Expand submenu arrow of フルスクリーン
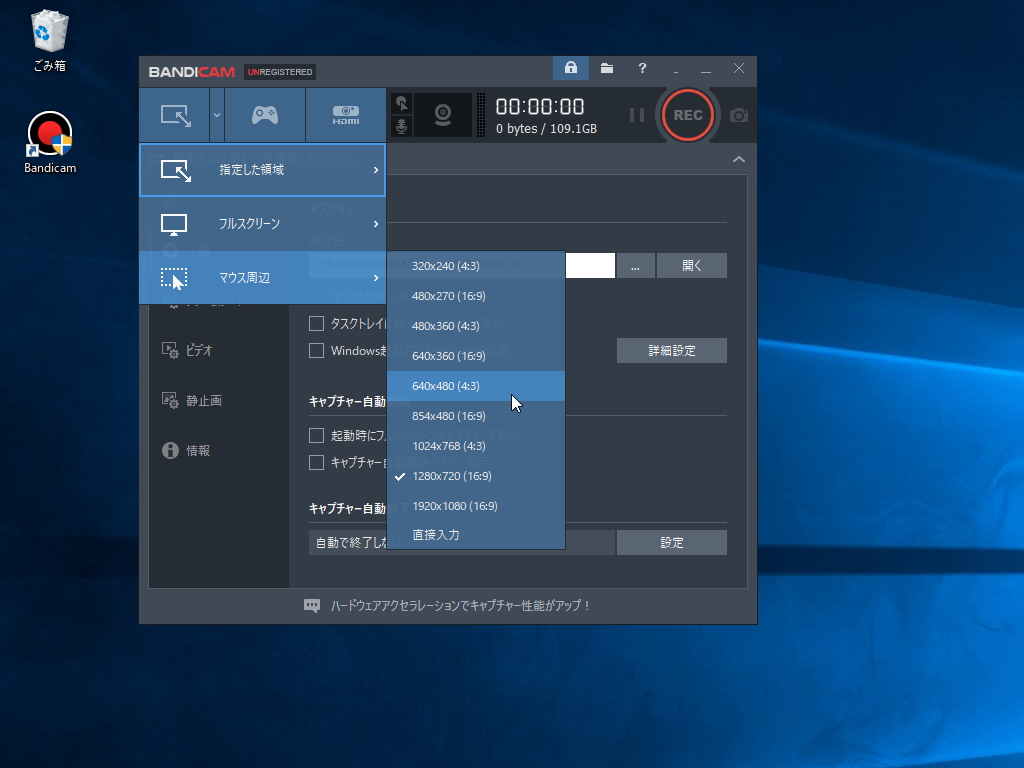Screen dimensions: 1024x768 click(376, 224)
